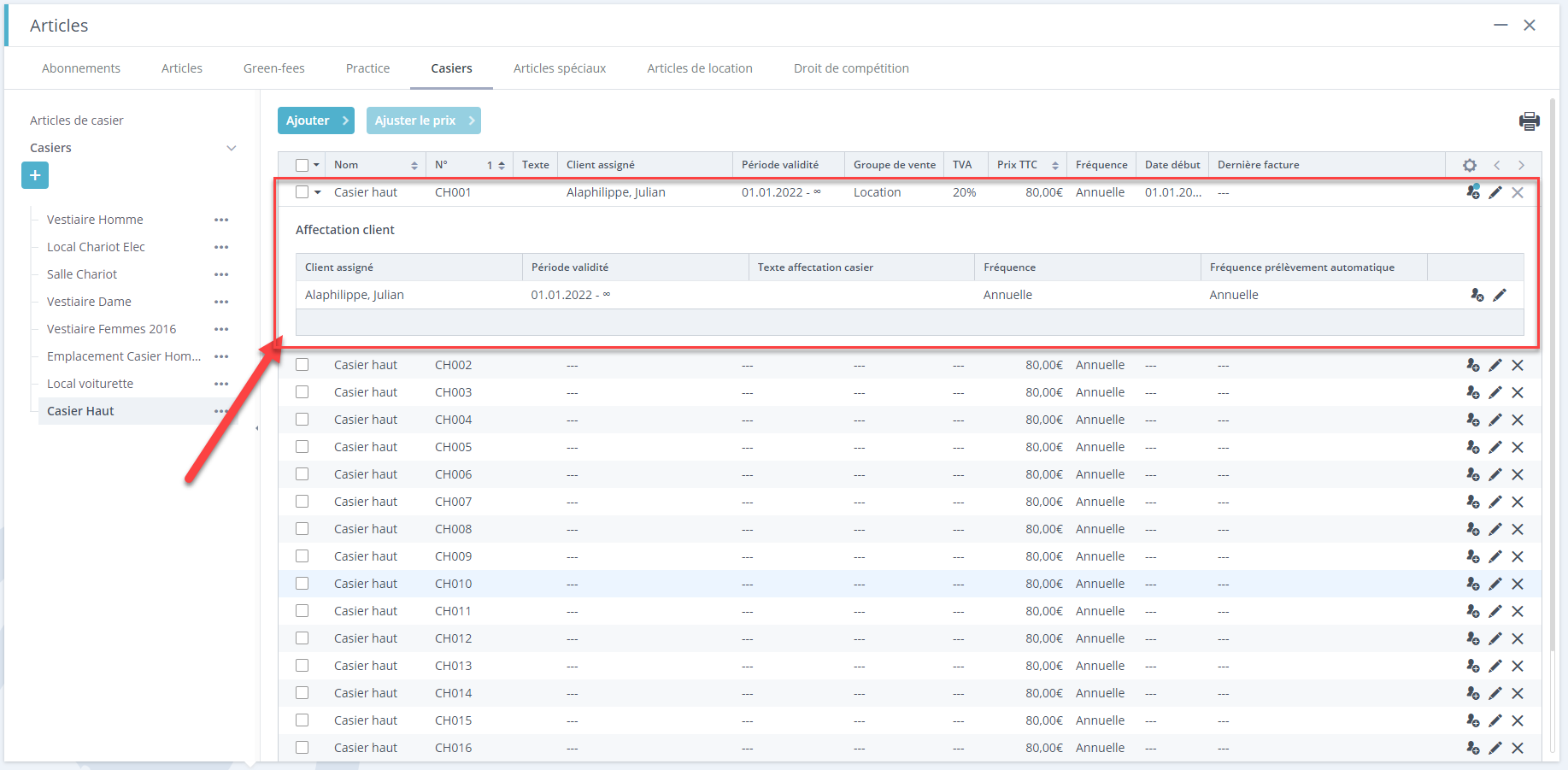Image resolution: width=1568 pixels, height=770 pixels.
Task: Check the CH006 row checkbox
Action: click(x=302, y=474)
